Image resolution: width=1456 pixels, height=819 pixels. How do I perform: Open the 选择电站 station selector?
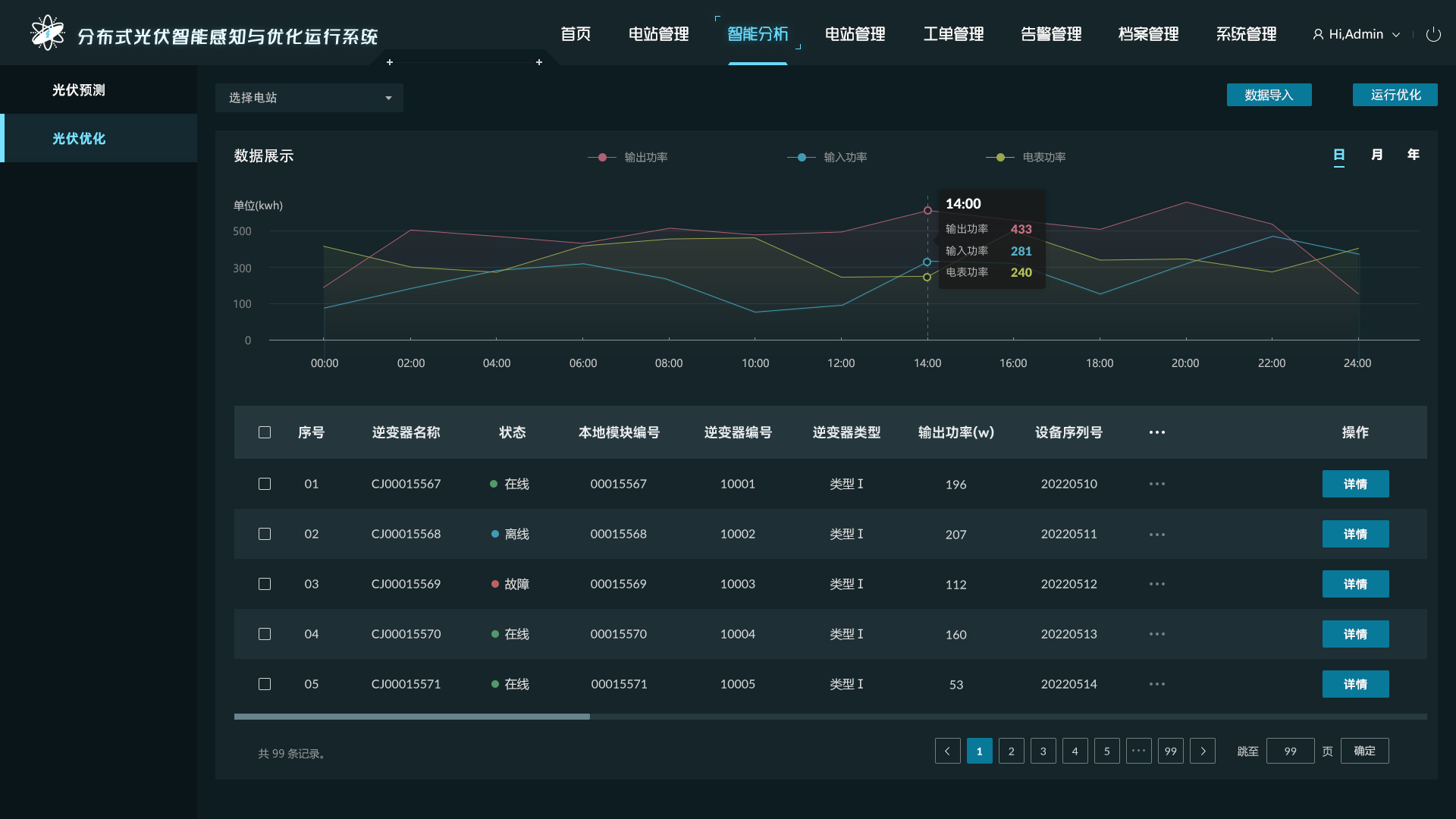tap(309, 98)
